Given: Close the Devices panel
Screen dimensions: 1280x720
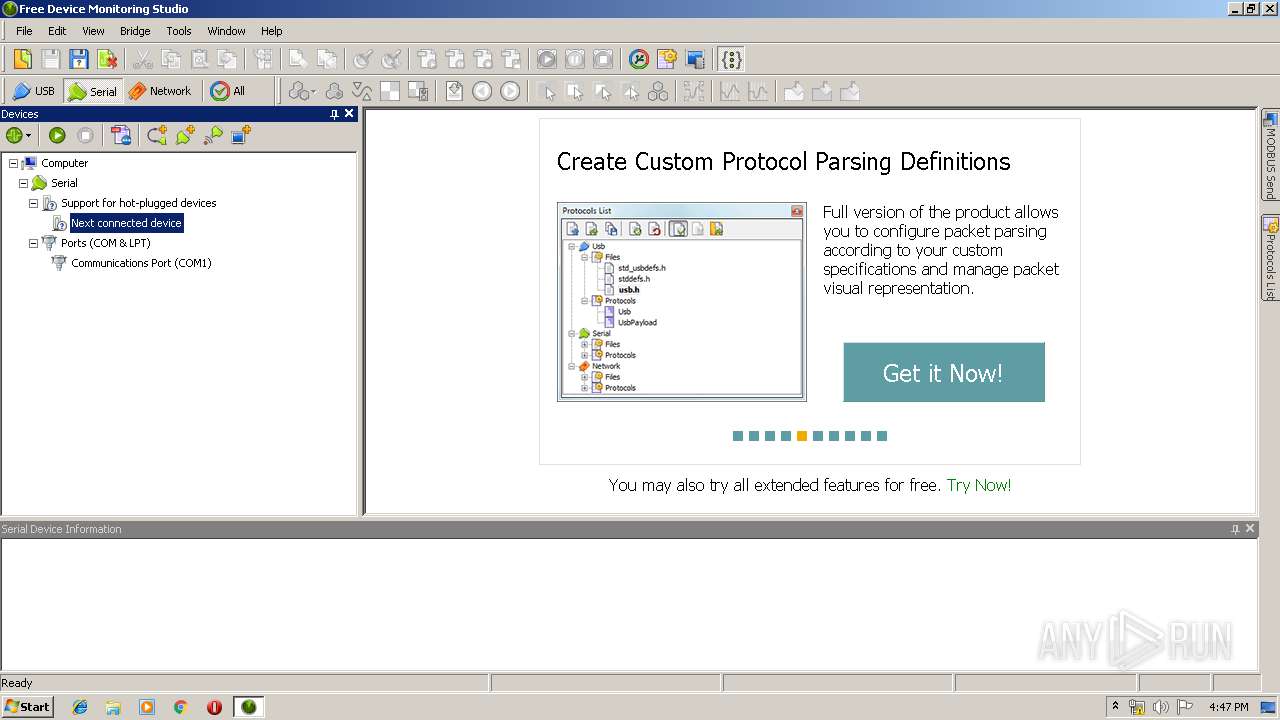Looking at the screenshot, I should pyautogui.click(x=349, y=114).
